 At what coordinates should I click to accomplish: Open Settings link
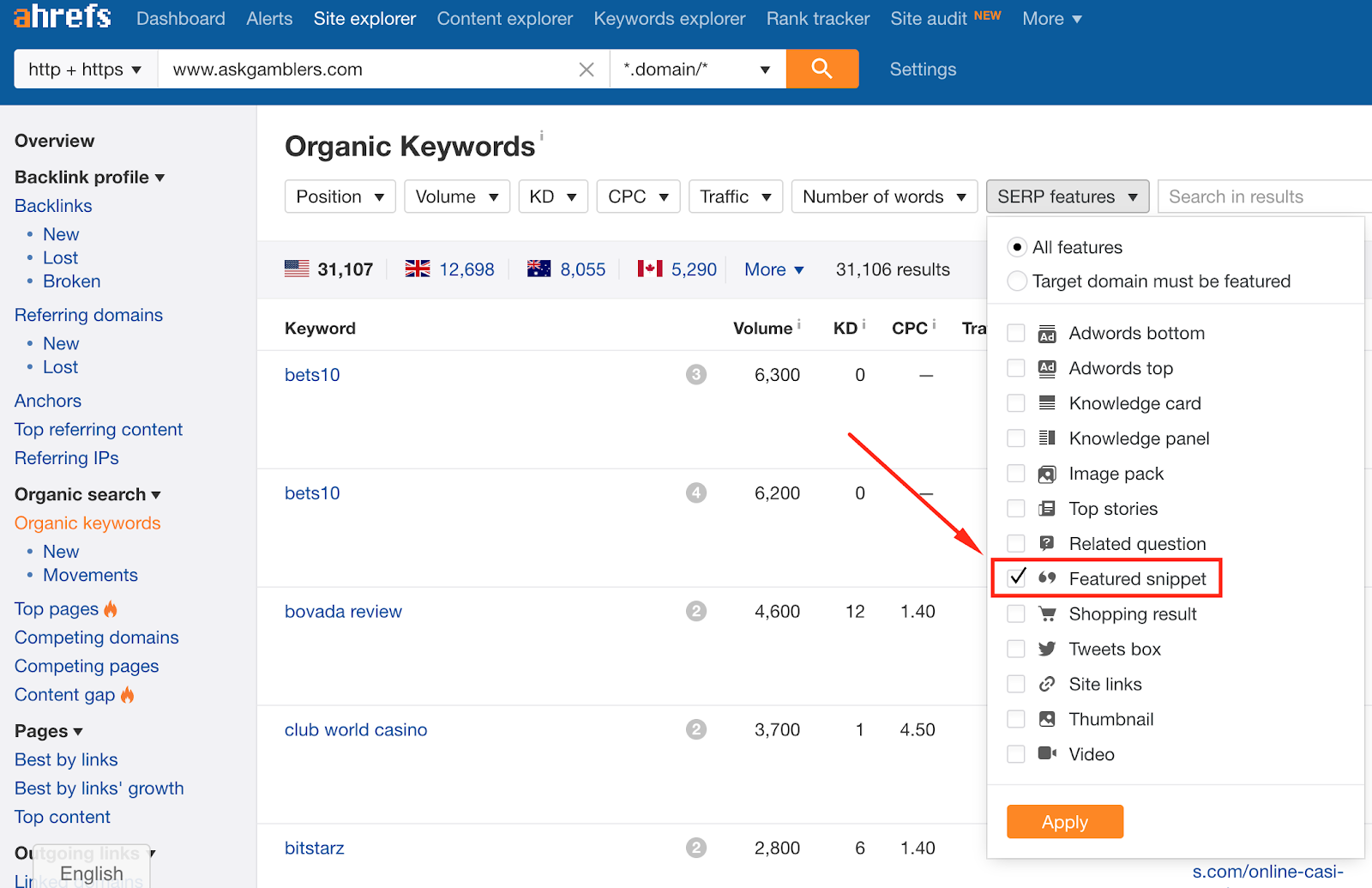(x=923, y=69)
